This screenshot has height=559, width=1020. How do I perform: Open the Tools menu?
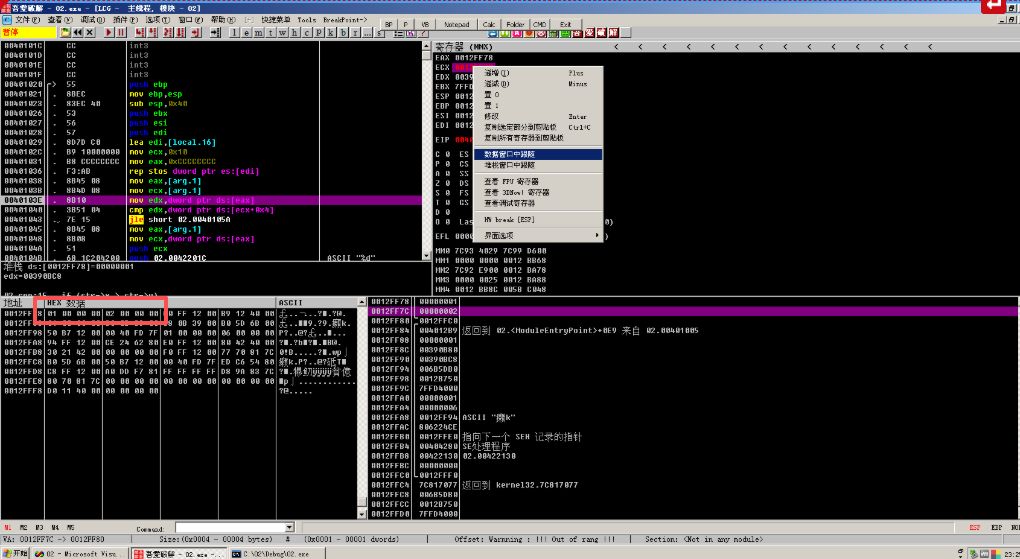pos(306,20)
